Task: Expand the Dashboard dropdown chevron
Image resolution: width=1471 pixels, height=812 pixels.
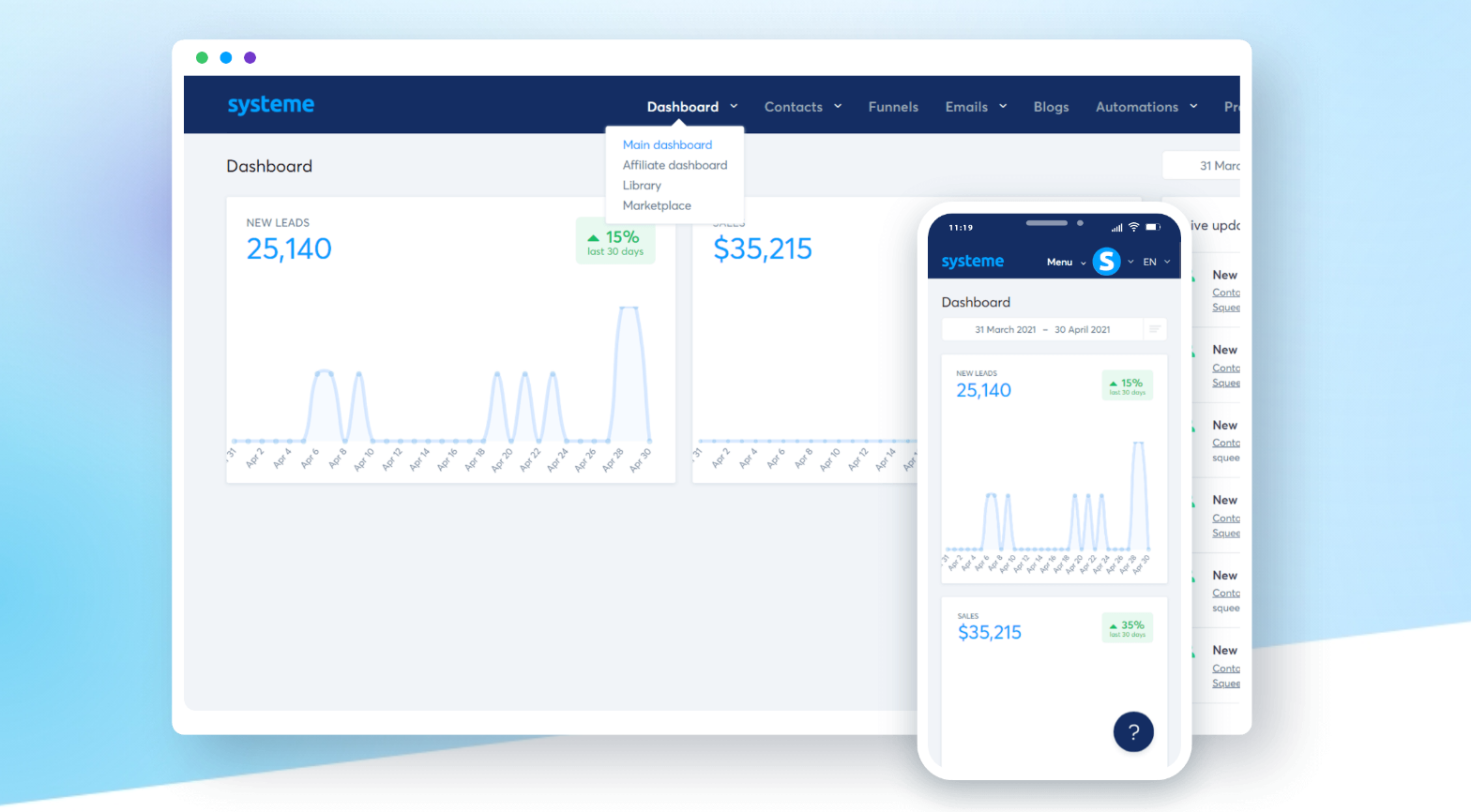Action: [x=734, y=106]
